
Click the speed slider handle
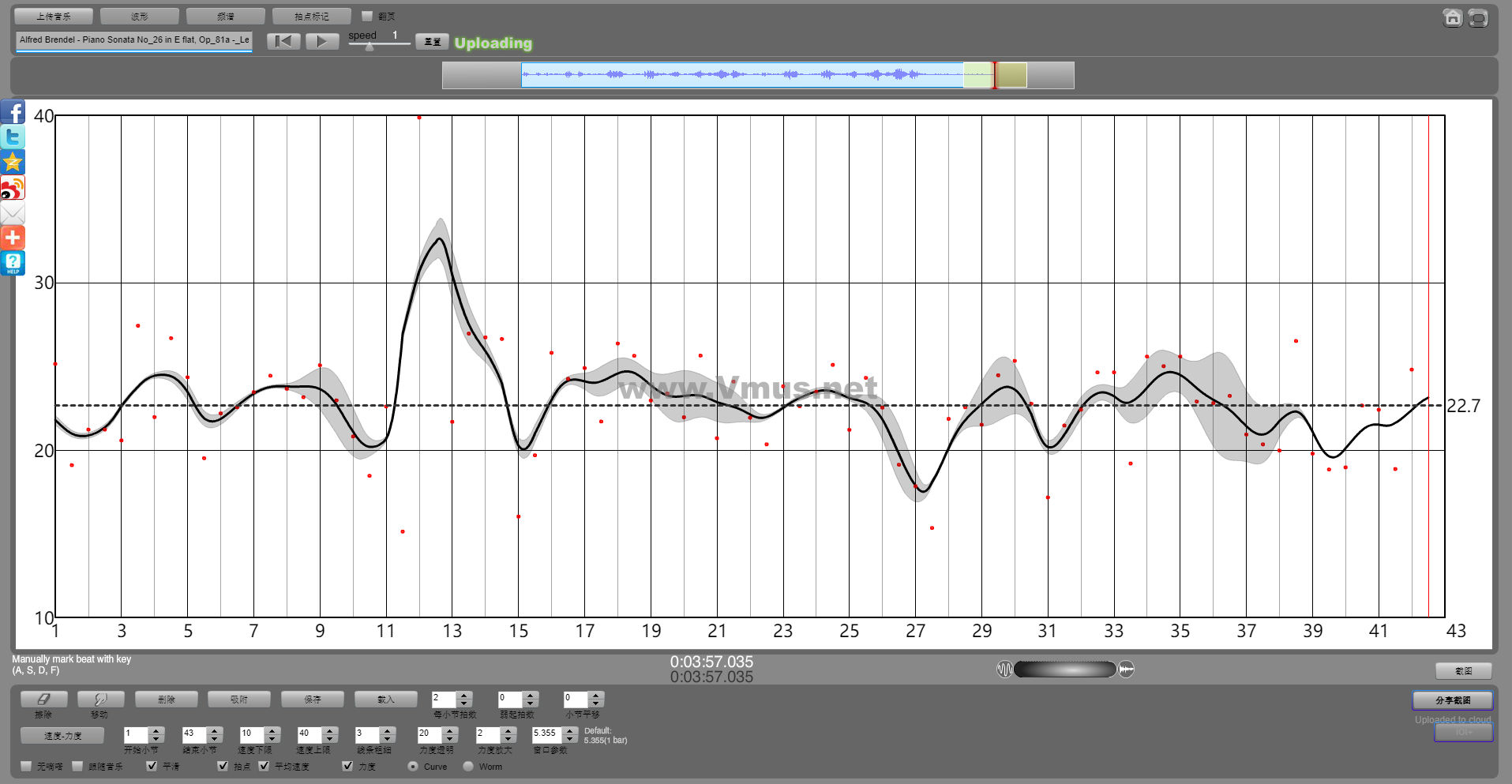[370, 47]
